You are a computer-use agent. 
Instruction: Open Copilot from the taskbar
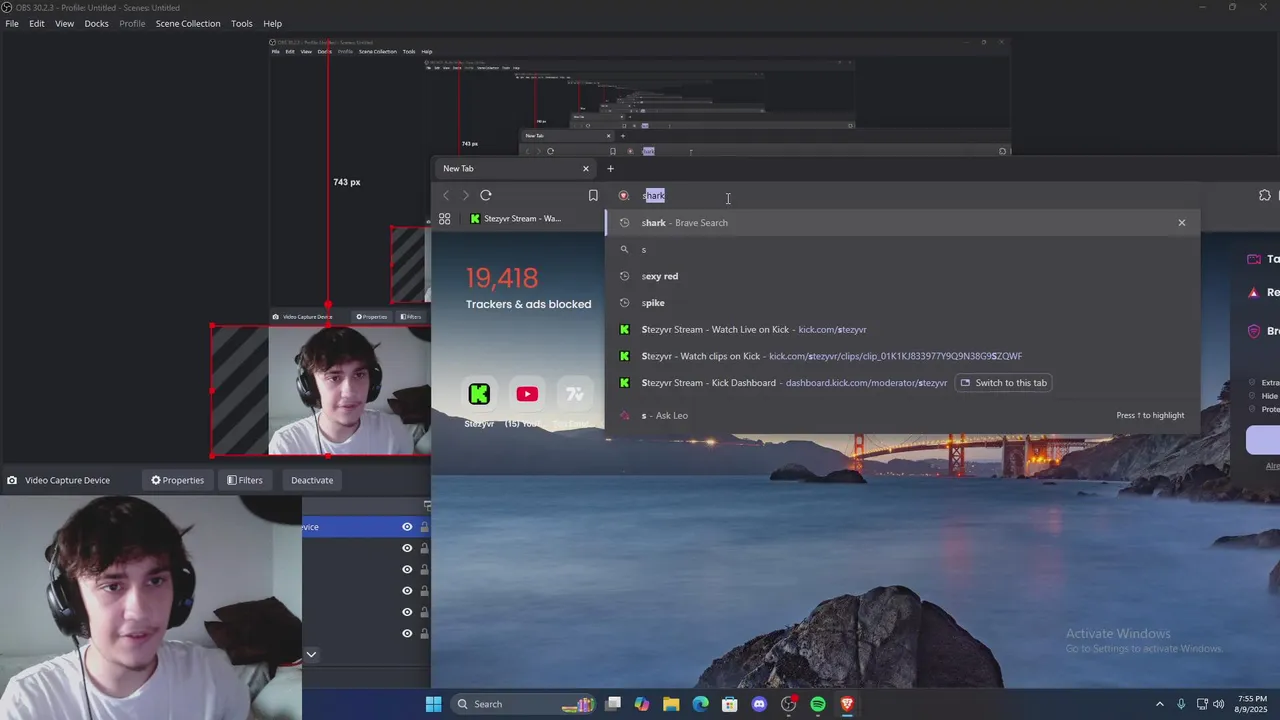click(642, 704)
